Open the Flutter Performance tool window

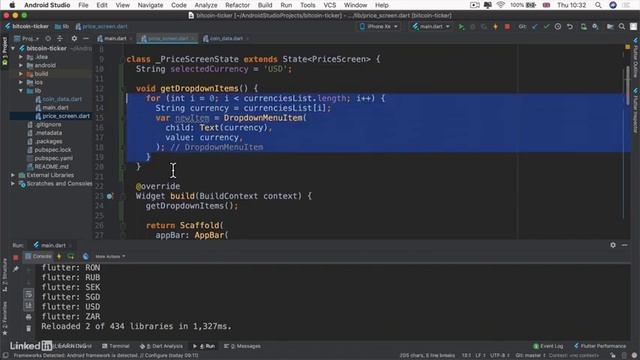coord(600,346)
